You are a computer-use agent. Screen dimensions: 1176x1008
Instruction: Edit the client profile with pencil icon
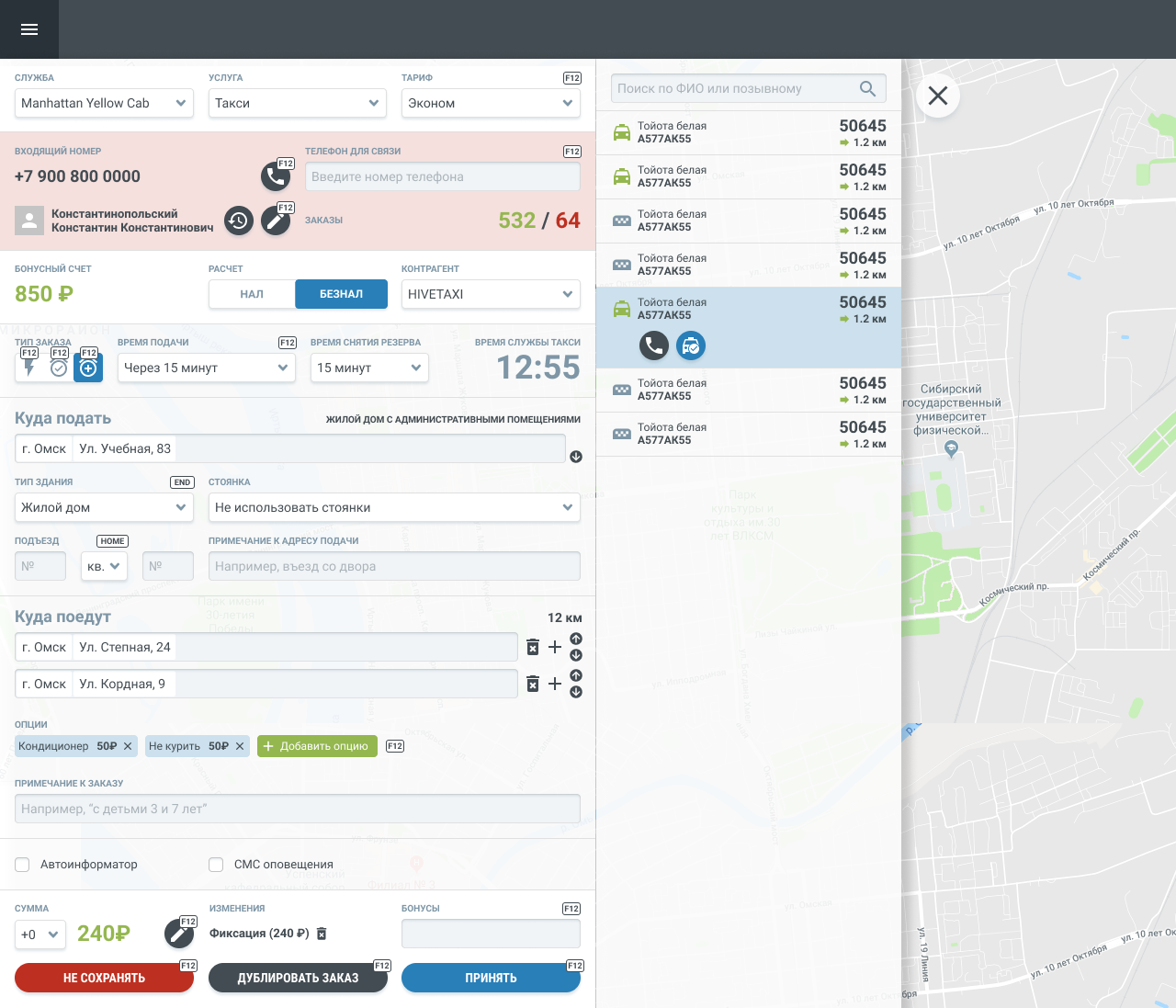tap(275, 221)
